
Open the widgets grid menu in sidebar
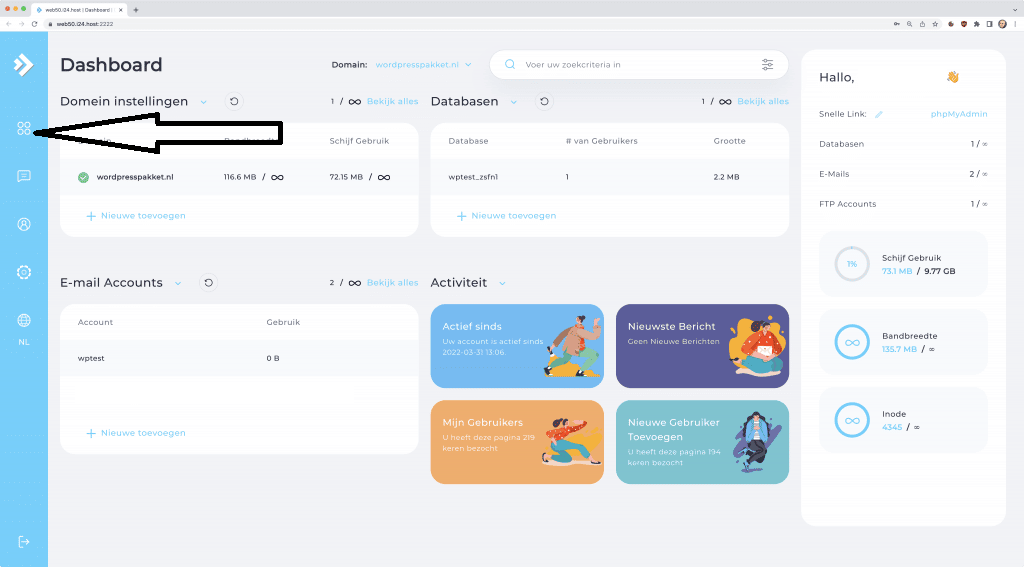coord(24,129)
